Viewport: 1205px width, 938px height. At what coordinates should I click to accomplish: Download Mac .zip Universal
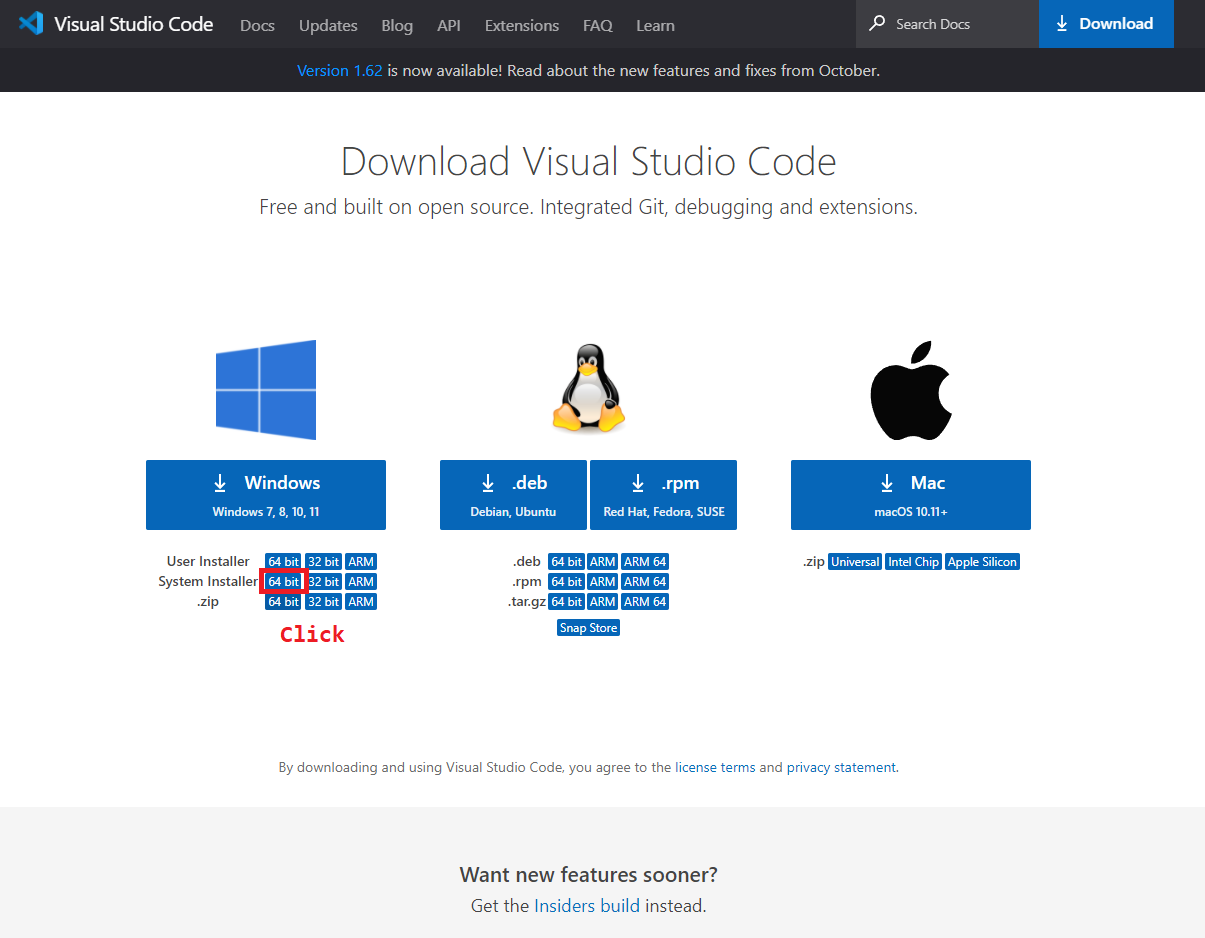pos(855,562)
